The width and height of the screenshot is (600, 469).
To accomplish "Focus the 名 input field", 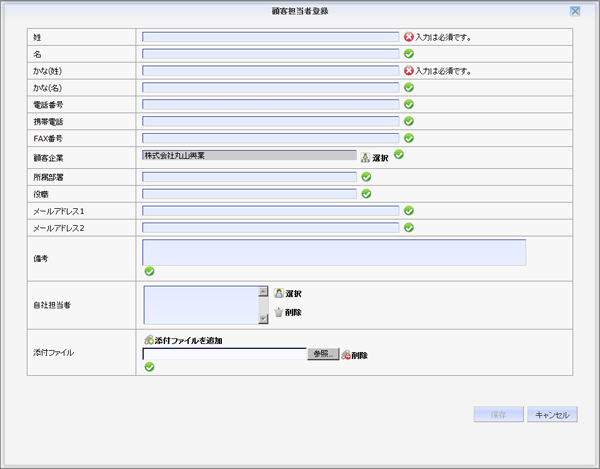I will point(271,54).
